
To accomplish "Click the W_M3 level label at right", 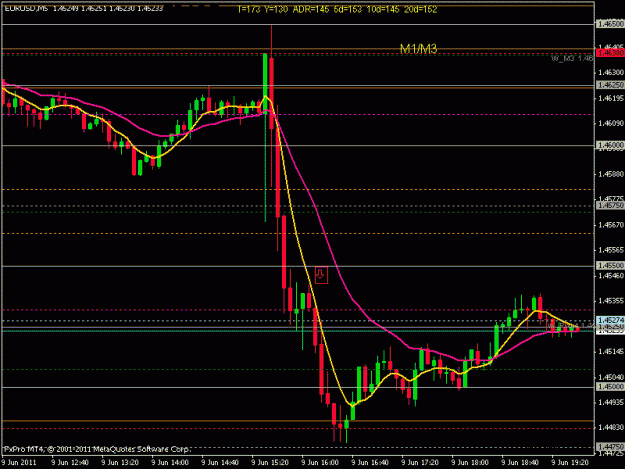I will coord(572,59).
